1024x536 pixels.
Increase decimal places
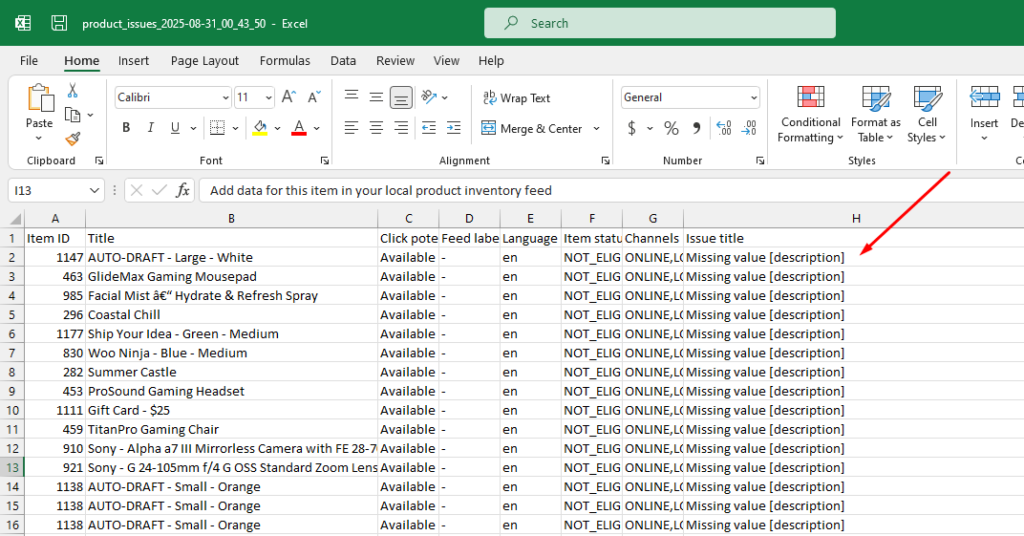724,128
